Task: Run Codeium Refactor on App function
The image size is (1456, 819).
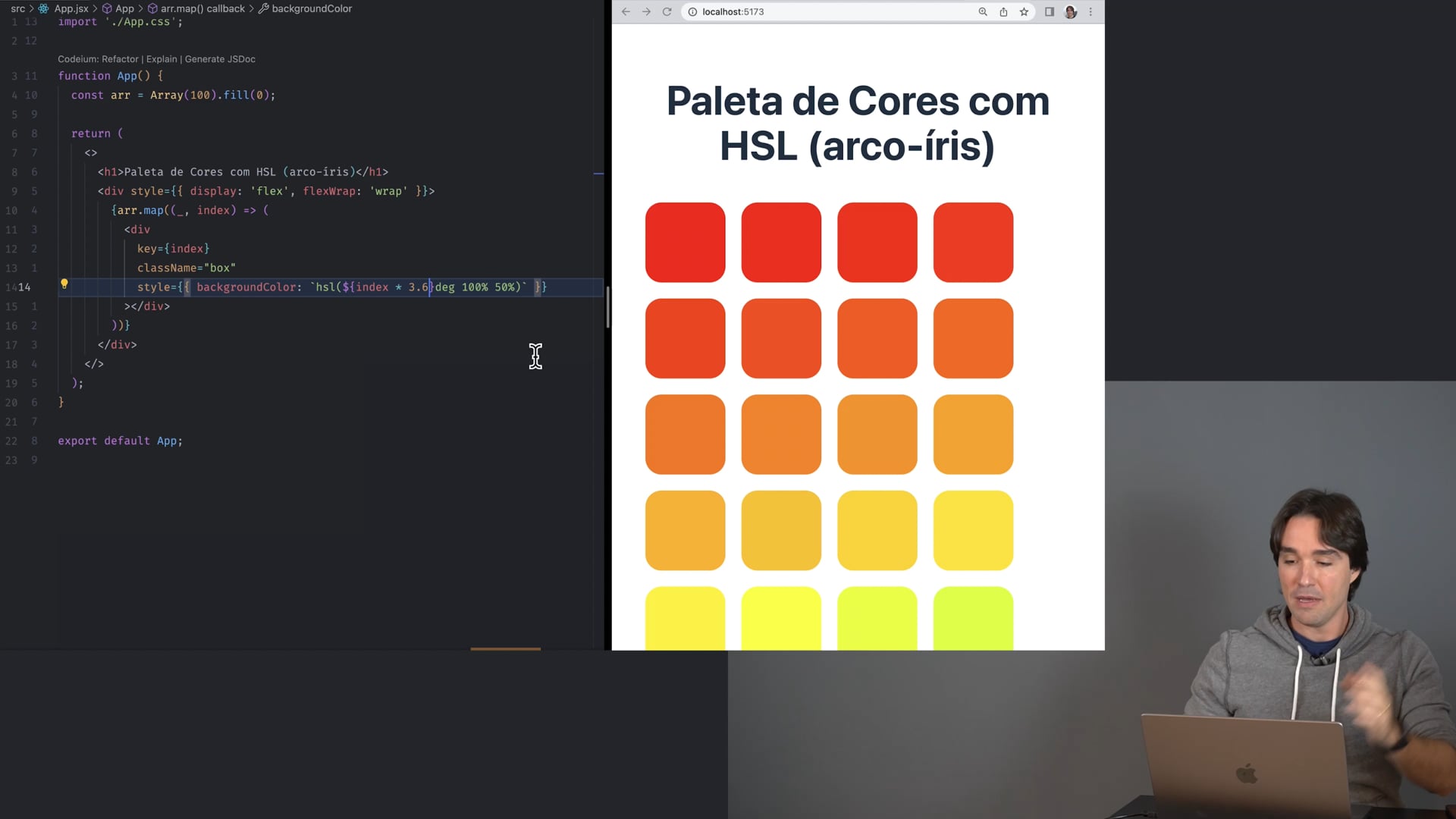Action: (x=120, y=59)
